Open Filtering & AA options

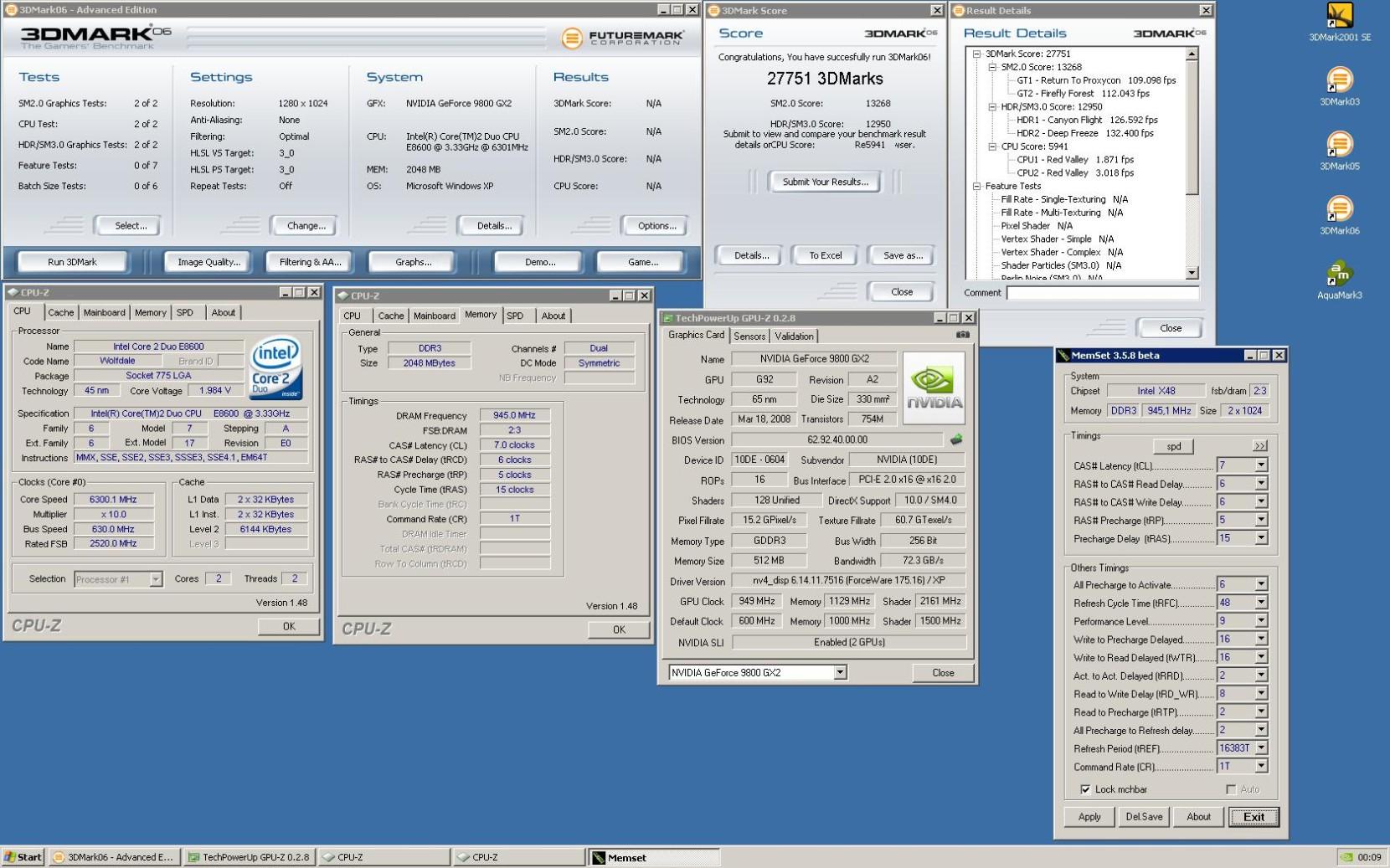pyautogui.click(x=310, y=262)
